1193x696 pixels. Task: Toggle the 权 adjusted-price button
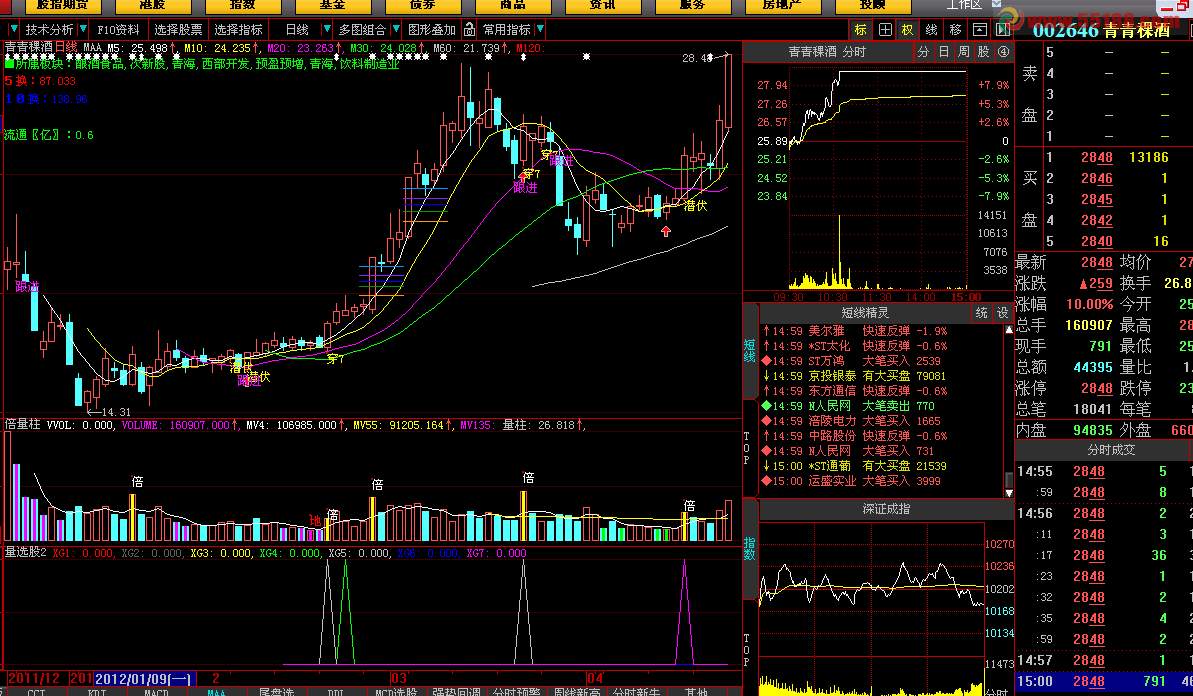tap(908, 30)
